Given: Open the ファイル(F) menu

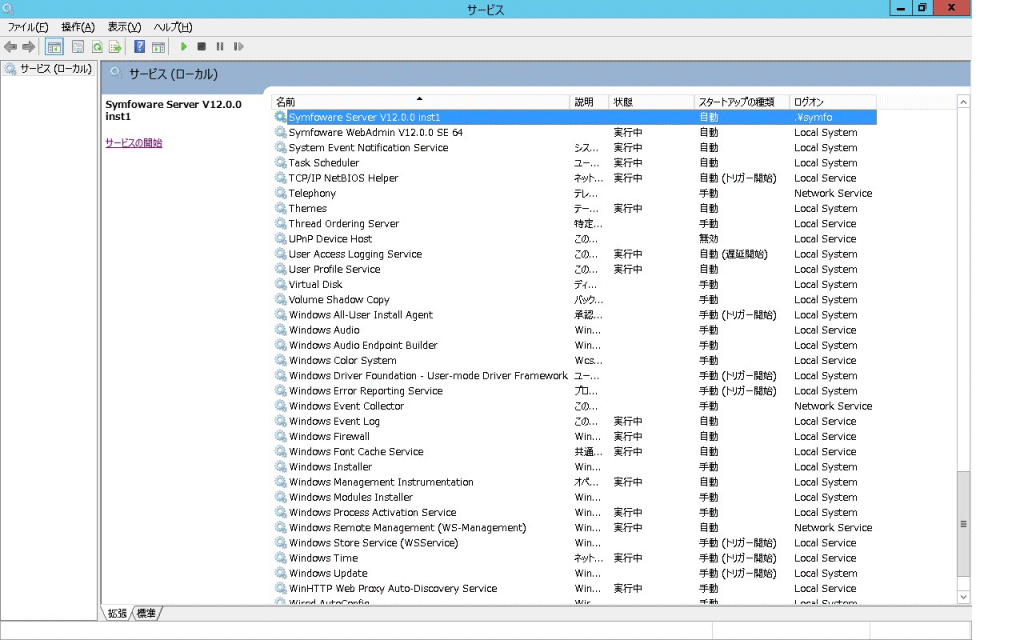Looking at the screenshot, I should point(28,27).
